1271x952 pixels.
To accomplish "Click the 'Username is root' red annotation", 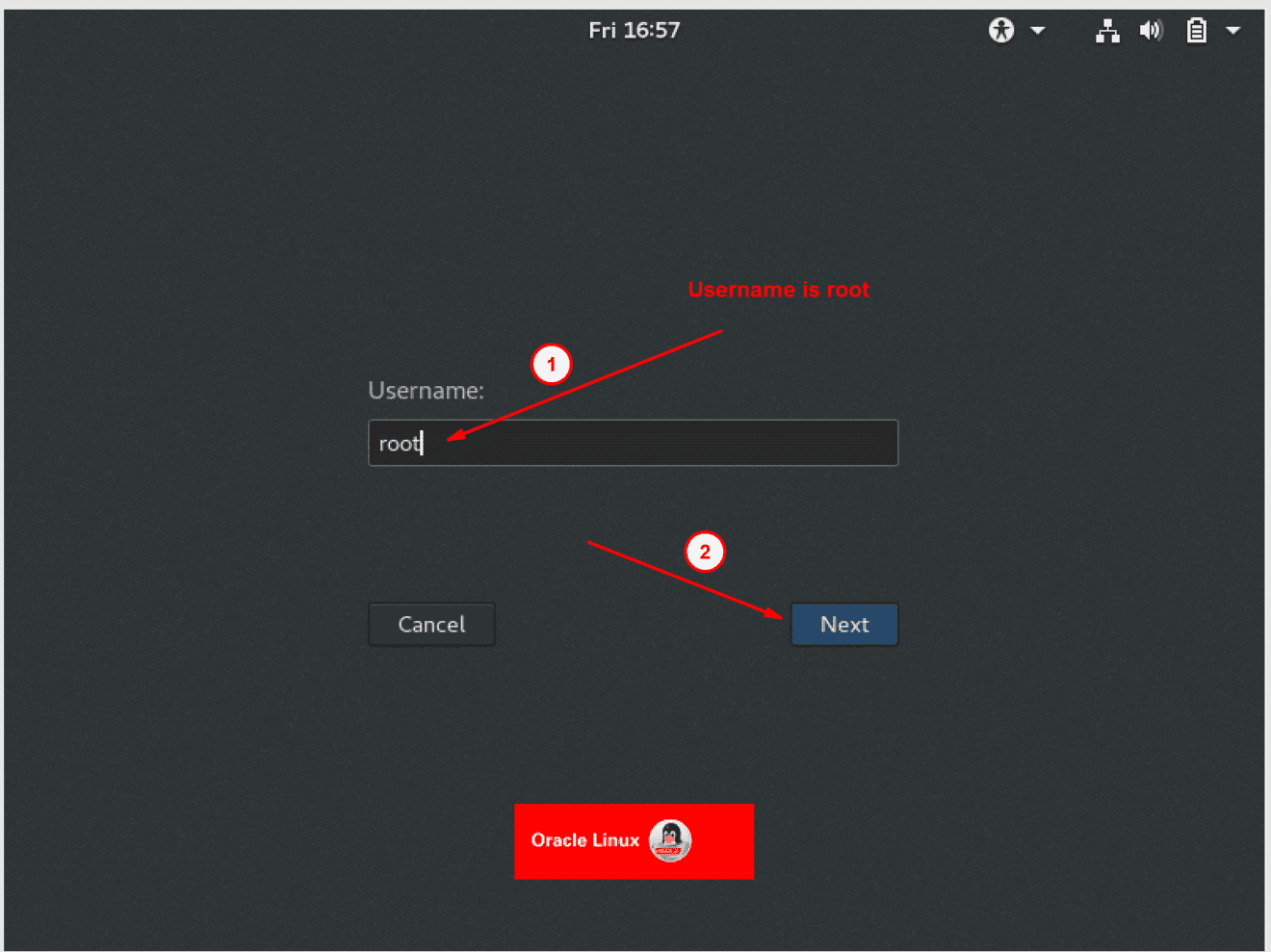I will (778, 289).
